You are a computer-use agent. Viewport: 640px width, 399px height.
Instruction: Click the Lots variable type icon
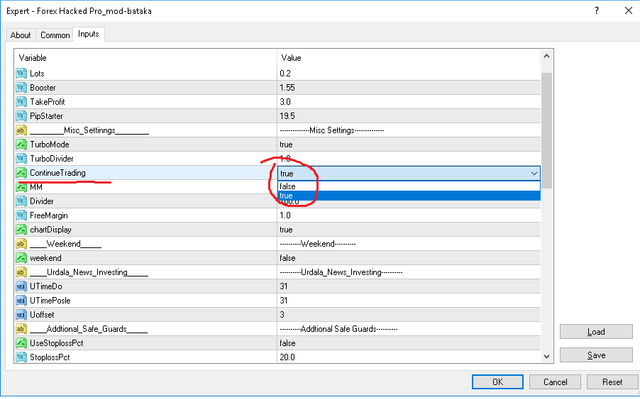[x=21, y=73]
